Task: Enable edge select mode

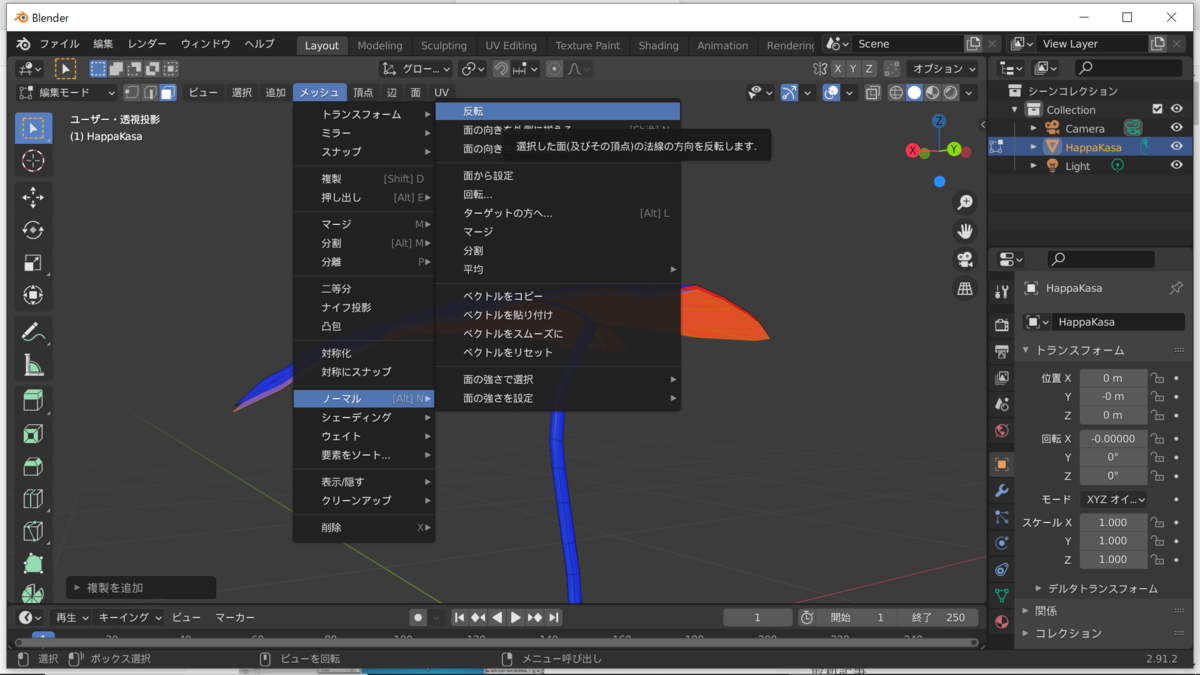Action: tap(150, 92)
